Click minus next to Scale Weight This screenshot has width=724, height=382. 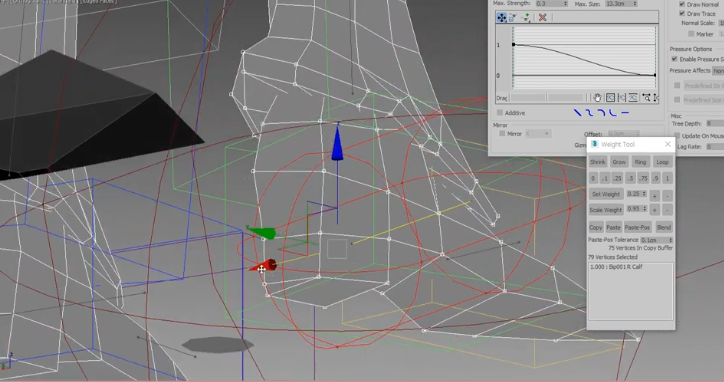[x=667, y=210]
